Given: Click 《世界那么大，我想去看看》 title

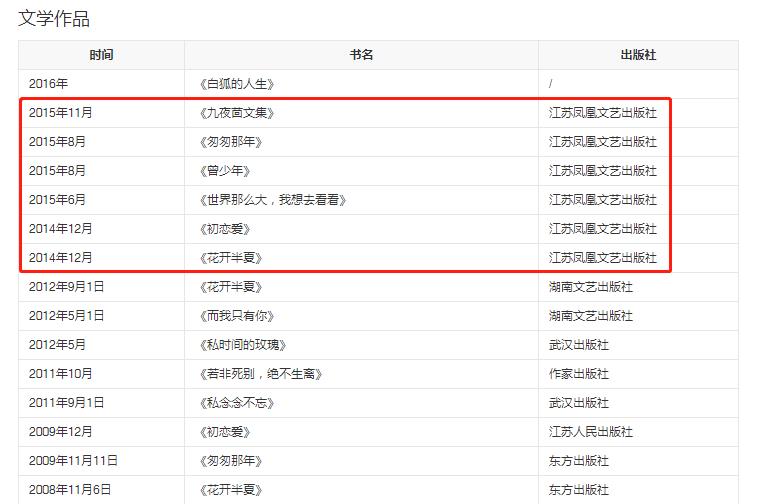Looking at the screenshot, I should [x=272, y=200].
